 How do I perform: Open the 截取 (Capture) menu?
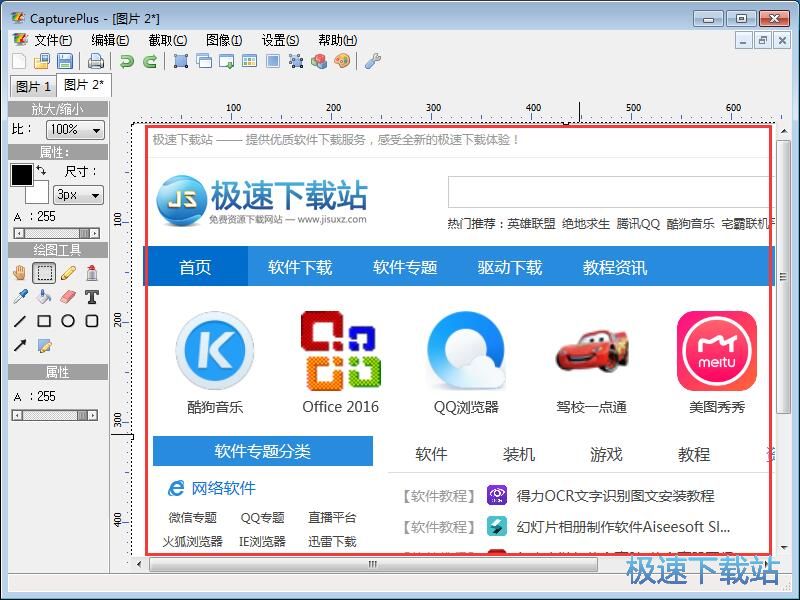167,40
